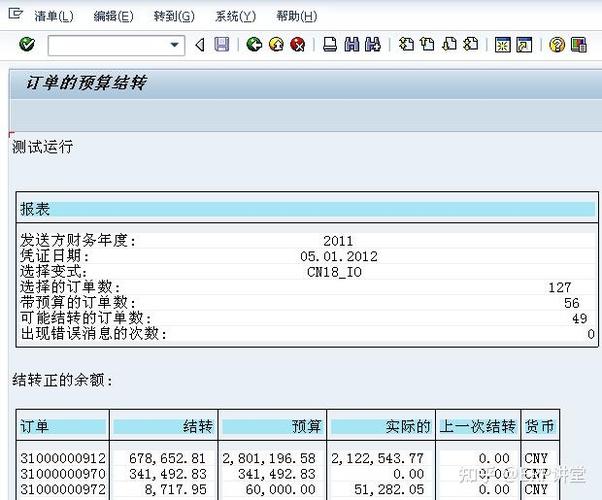
Task: Click the 发送方财务年度 label
Action: coord(78,241)
